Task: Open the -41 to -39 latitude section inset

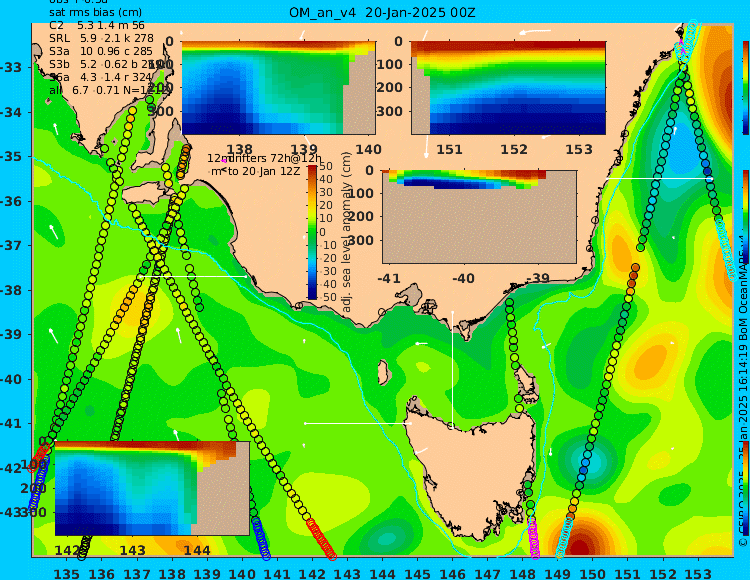Action: (x=479, y=217)
